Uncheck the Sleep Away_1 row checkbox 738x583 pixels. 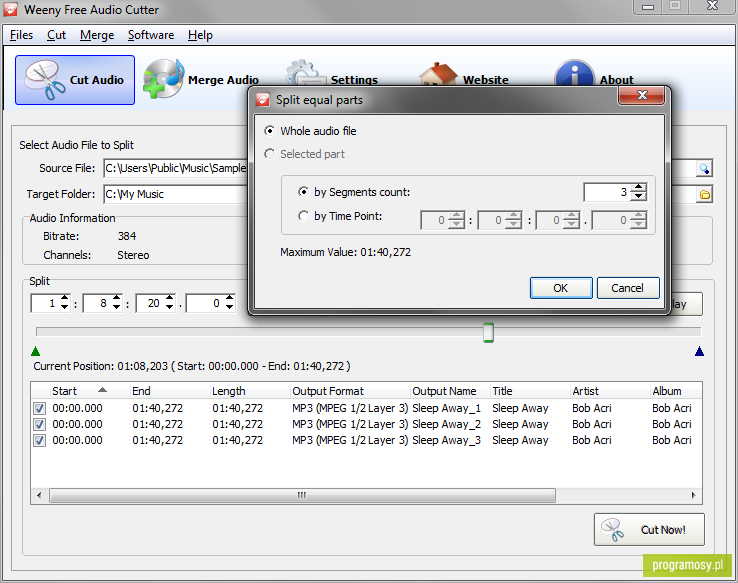[40, 408]
